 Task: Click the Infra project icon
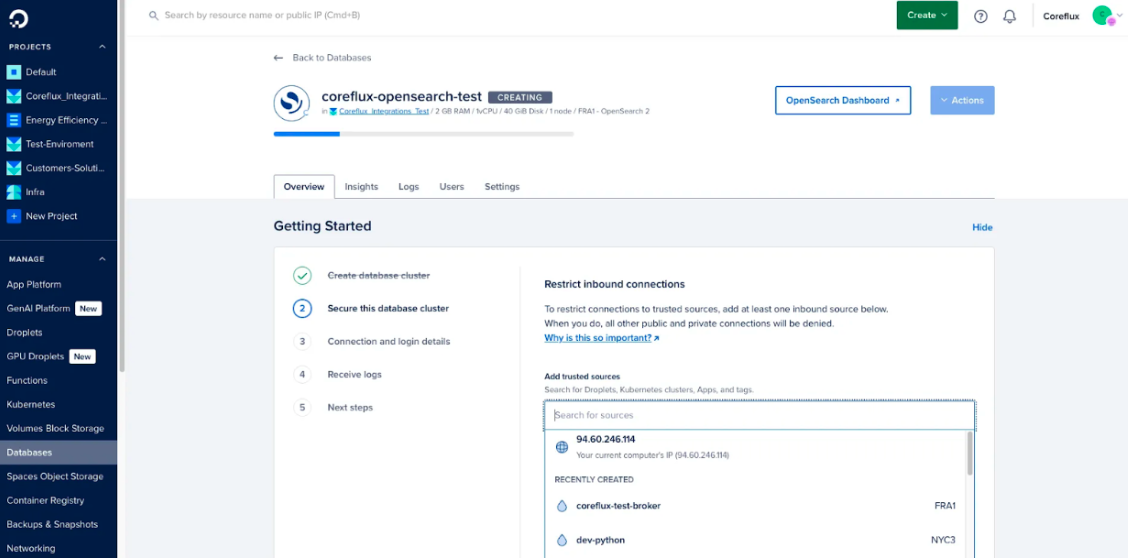[x=14, y=192]
